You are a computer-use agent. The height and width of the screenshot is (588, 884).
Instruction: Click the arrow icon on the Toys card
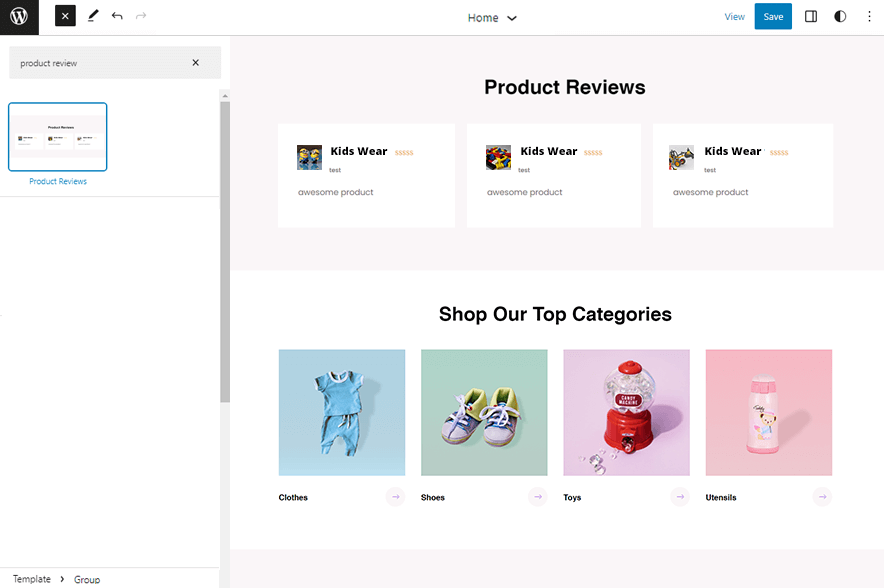pyautogui.click(x=680, y=497)
